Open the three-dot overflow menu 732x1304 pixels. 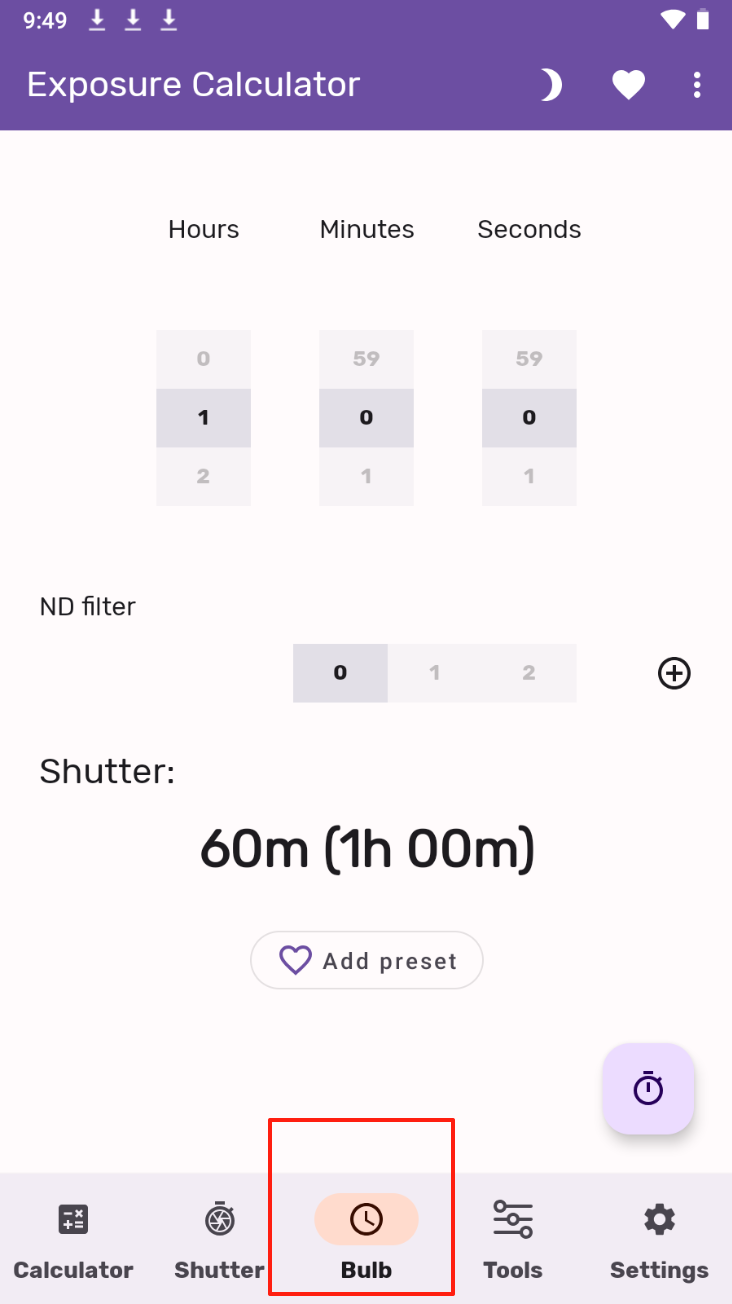(697, 85)
